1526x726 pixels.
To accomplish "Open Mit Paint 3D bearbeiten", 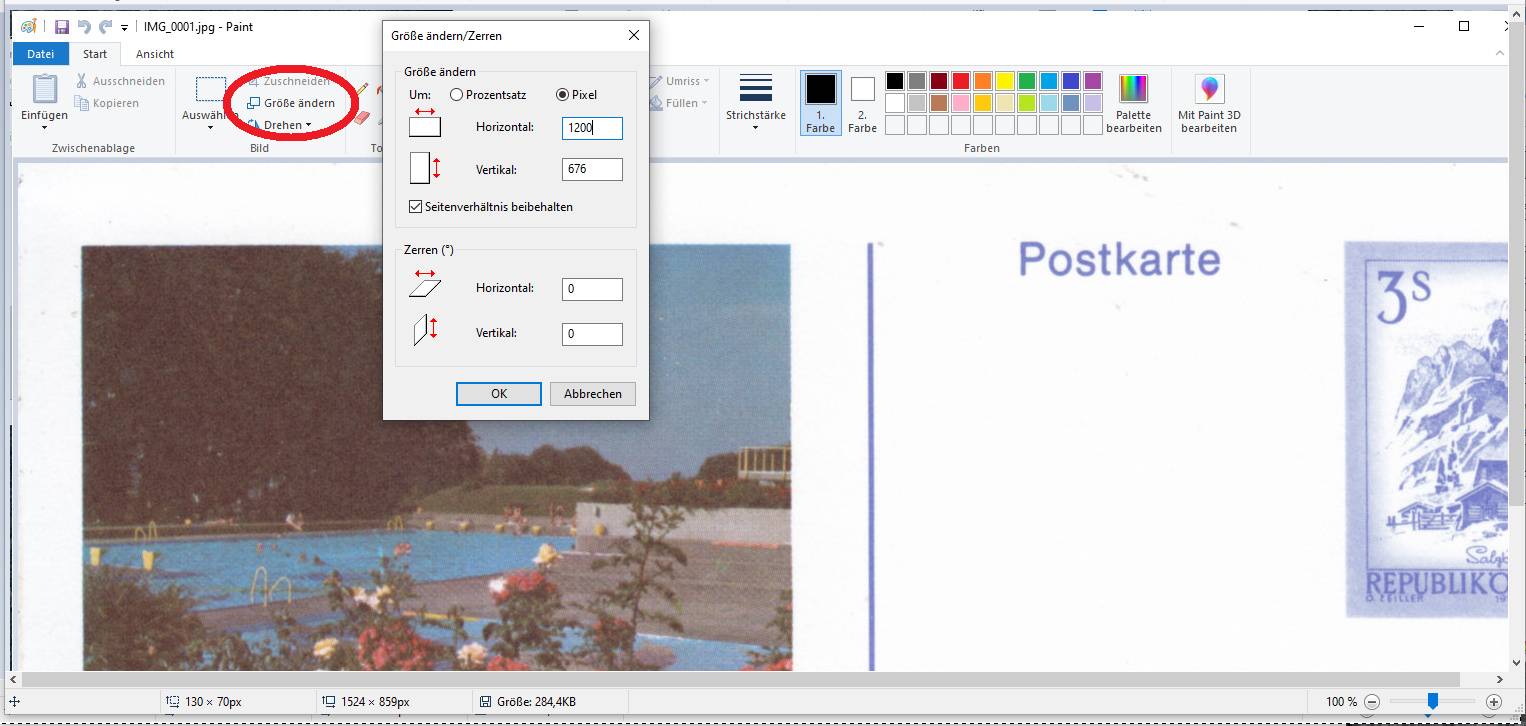I will 1209,103.
